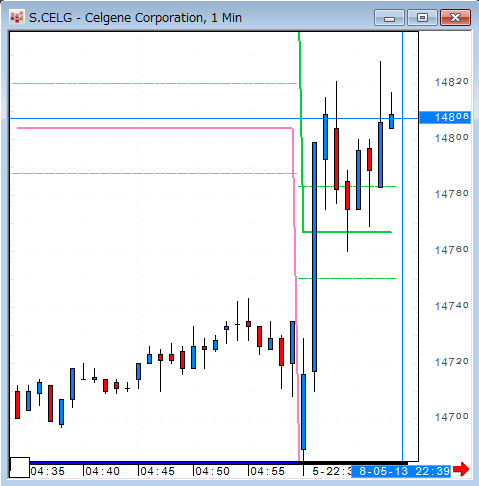Click the solid green horizontal line near 14766
Screen dimensions: 479x486
pyautogui.click(x=347, y=232)
